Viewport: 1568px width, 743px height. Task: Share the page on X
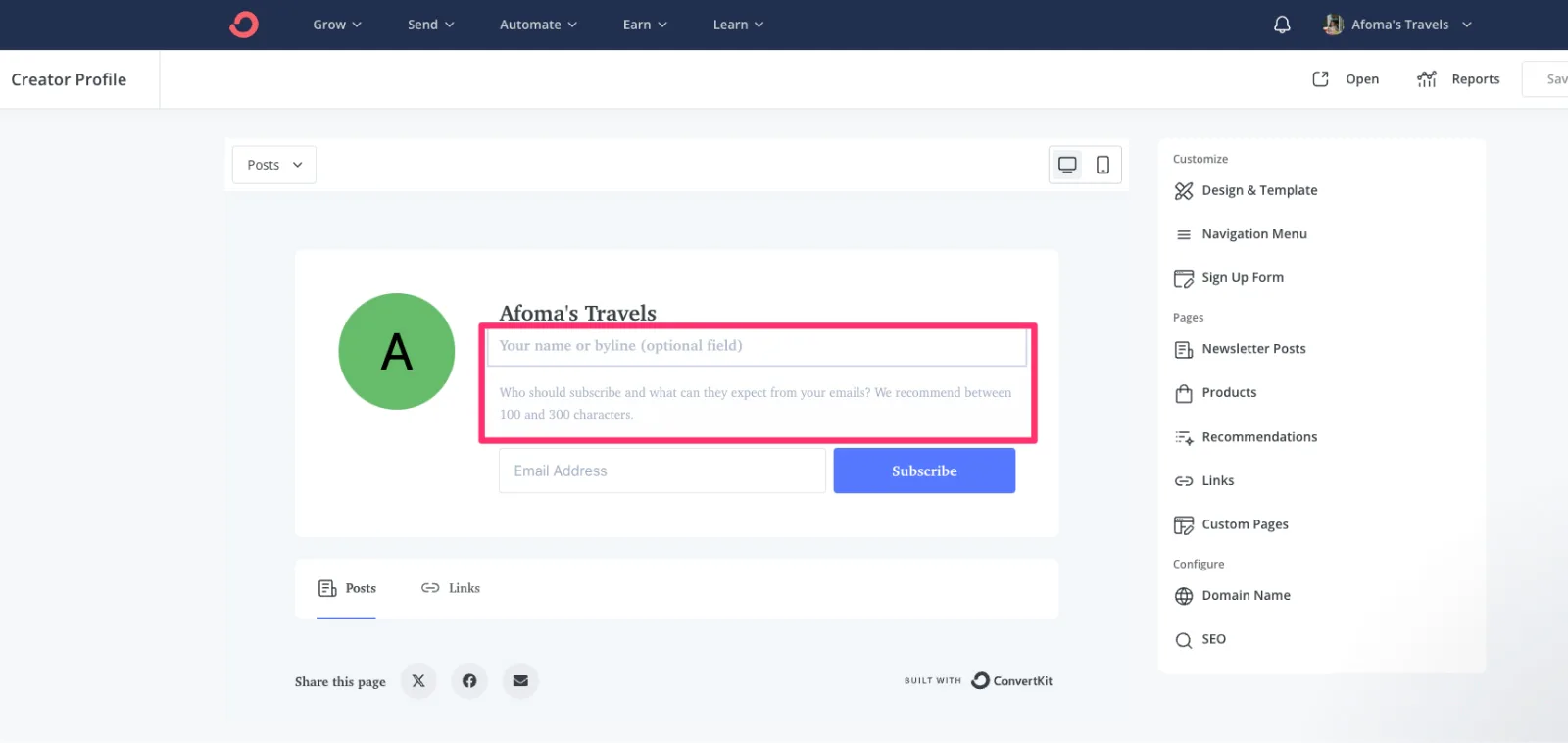(x=418, y=681)
